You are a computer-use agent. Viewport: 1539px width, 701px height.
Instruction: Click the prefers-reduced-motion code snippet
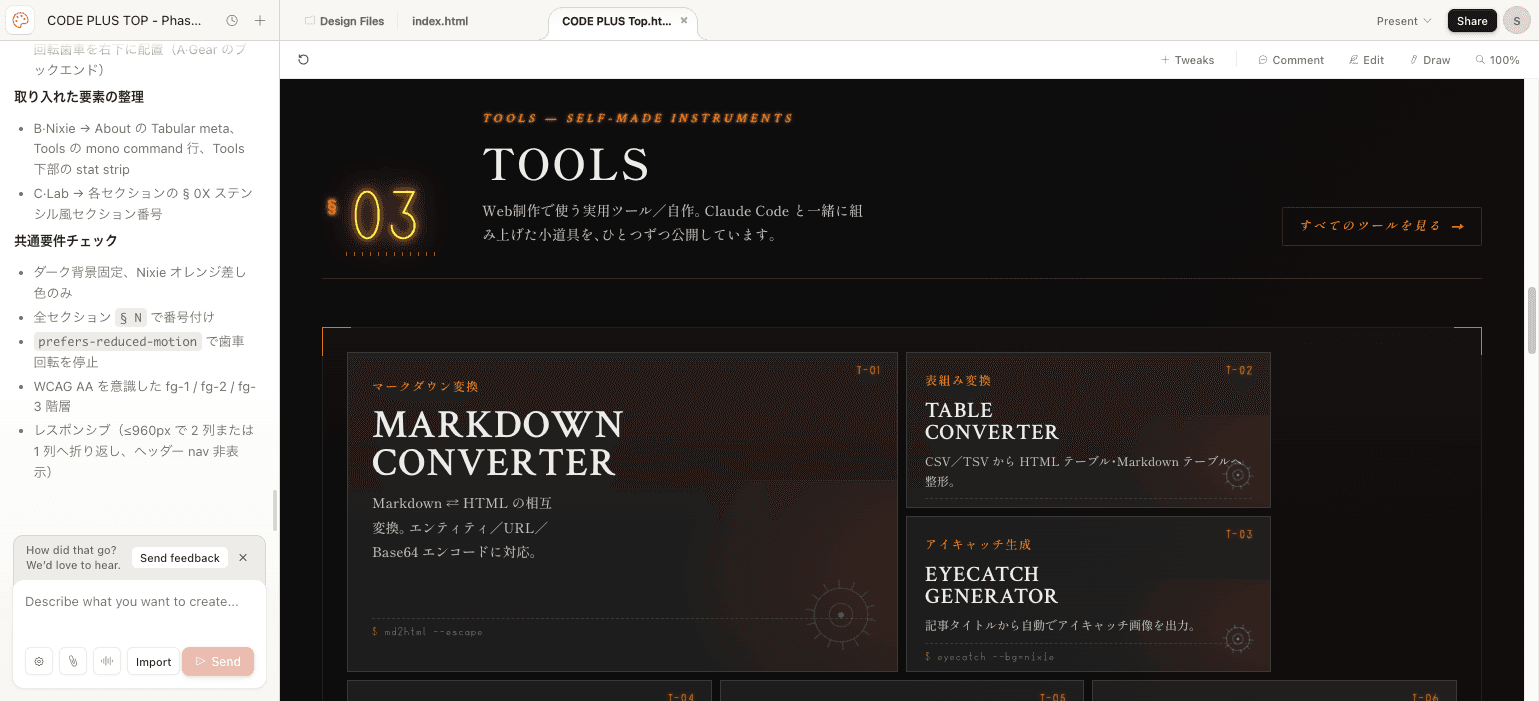(118, 342)
